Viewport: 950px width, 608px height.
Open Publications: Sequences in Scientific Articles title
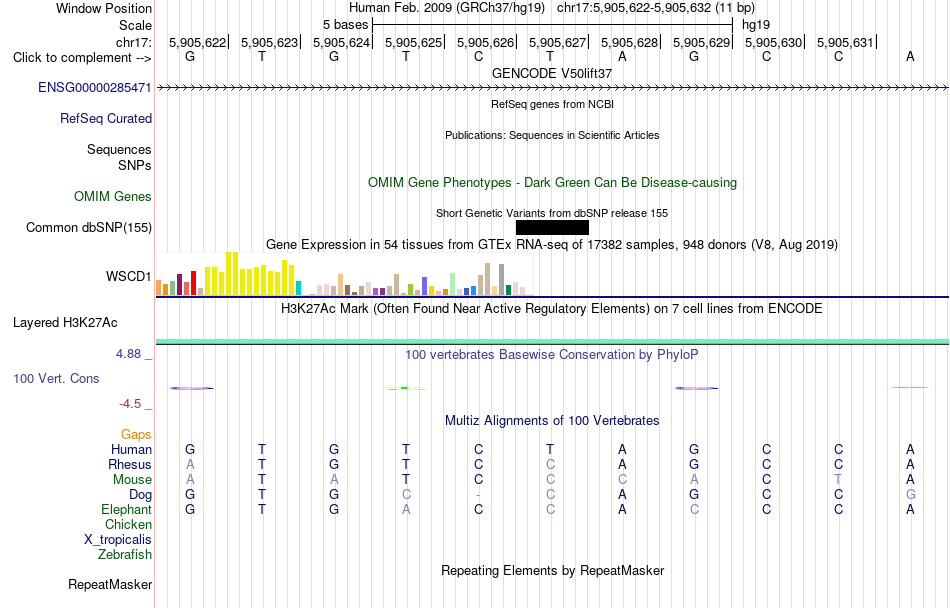click(x=552, y=135)
